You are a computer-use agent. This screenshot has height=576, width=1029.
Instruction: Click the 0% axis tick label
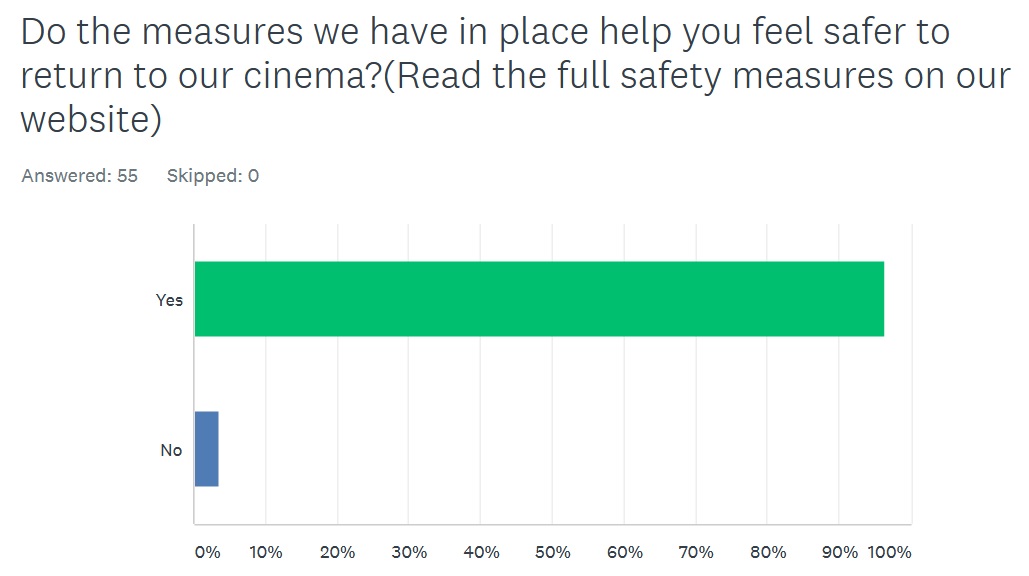pyautogui.click(x=207, y=552)
